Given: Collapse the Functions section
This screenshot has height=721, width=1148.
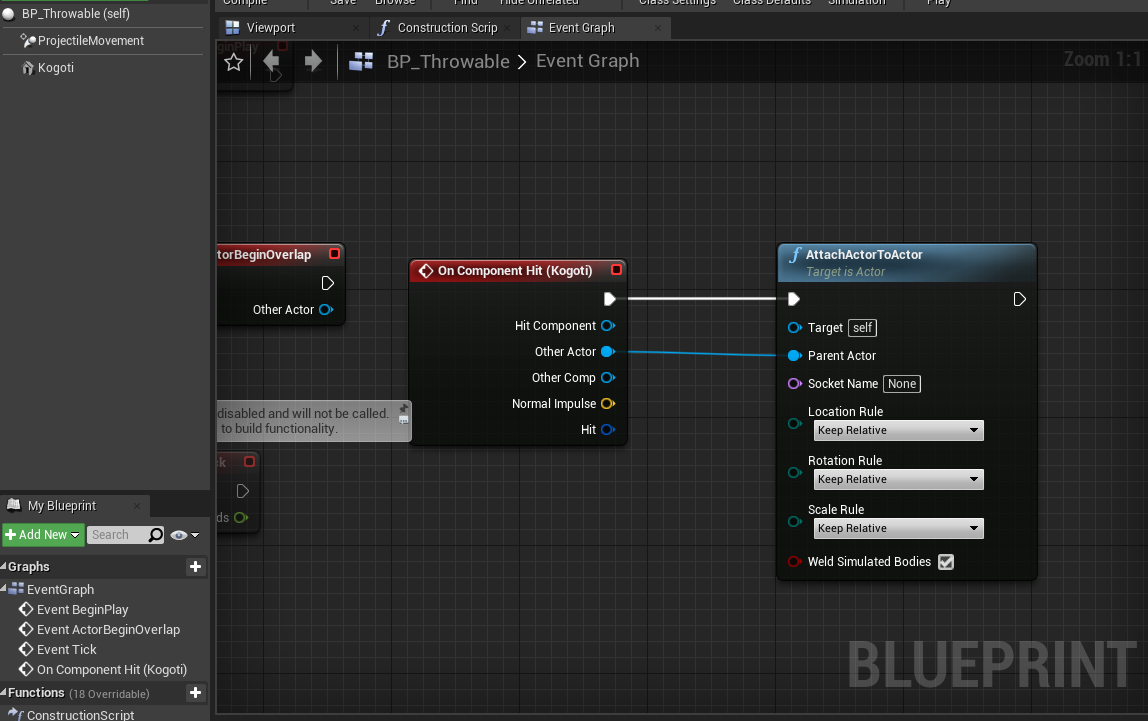Looking at the screenshot, I should point(4,692).
